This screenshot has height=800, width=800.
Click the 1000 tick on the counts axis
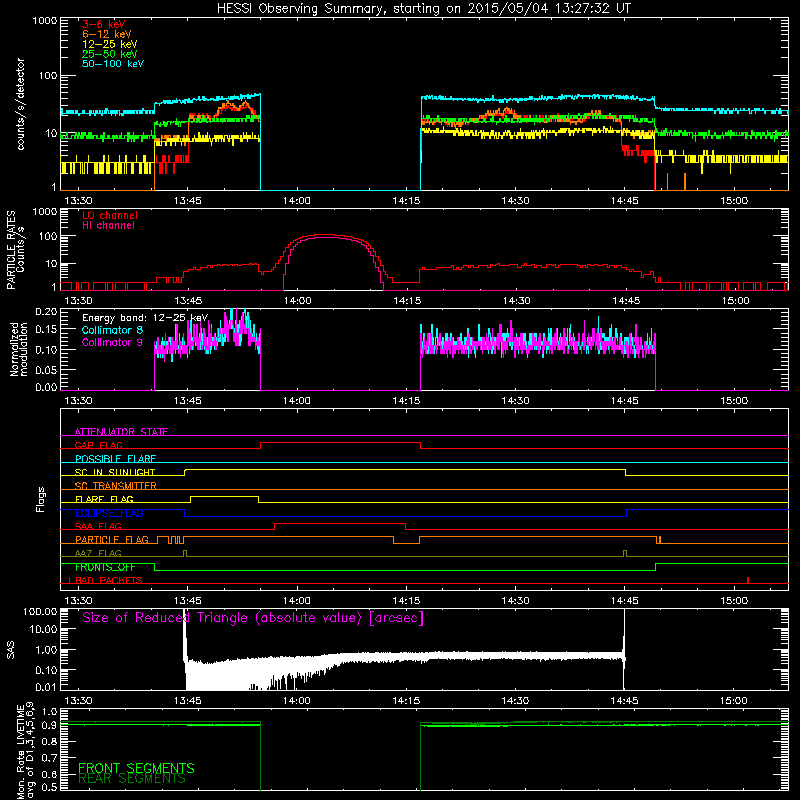[45, 21]
